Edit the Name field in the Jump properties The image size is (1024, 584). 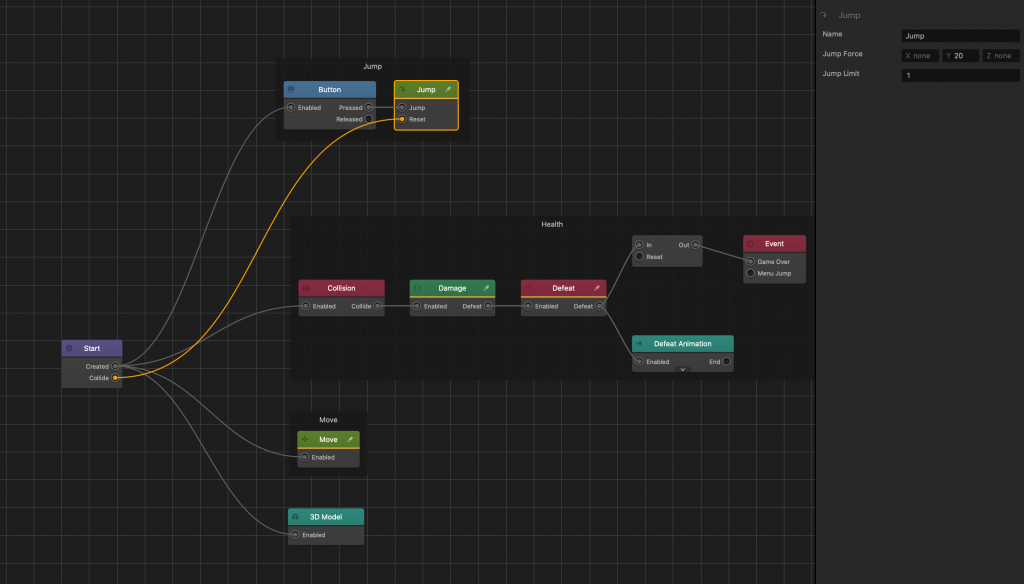click(x=958, y=35)
